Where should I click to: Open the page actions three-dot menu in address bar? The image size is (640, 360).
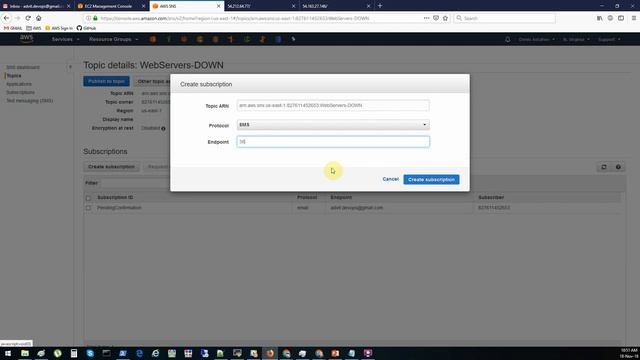pos(427,18)
